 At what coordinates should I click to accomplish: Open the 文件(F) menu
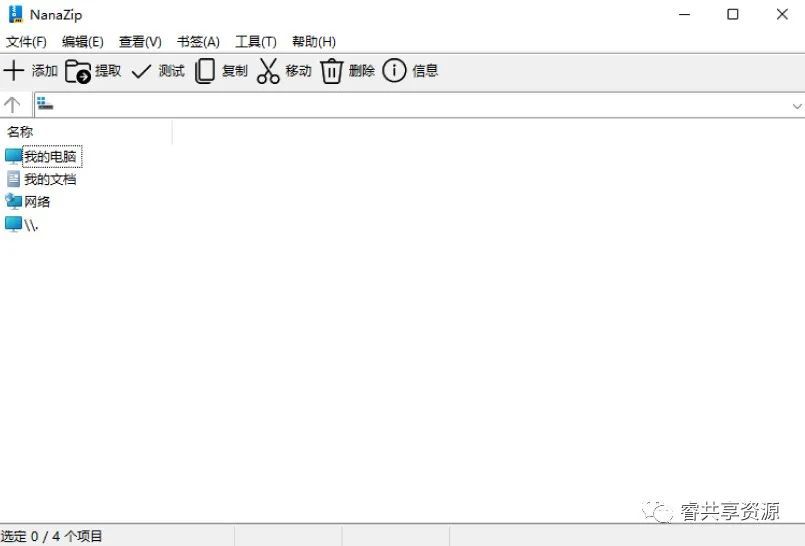click(26, 42)
